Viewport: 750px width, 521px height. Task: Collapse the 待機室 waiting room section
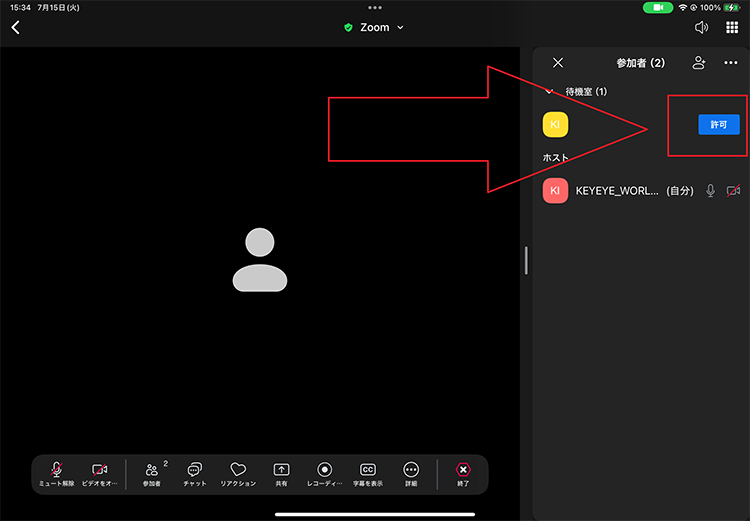549,91
